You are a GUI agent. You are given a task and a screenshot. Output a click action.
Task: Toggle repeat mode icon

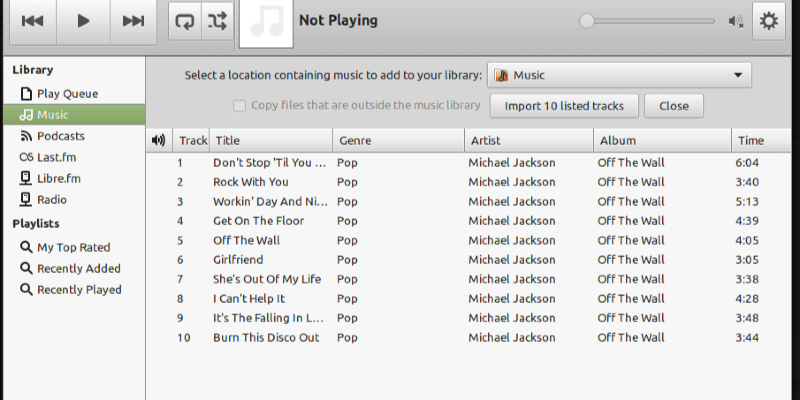click(185, 21)
